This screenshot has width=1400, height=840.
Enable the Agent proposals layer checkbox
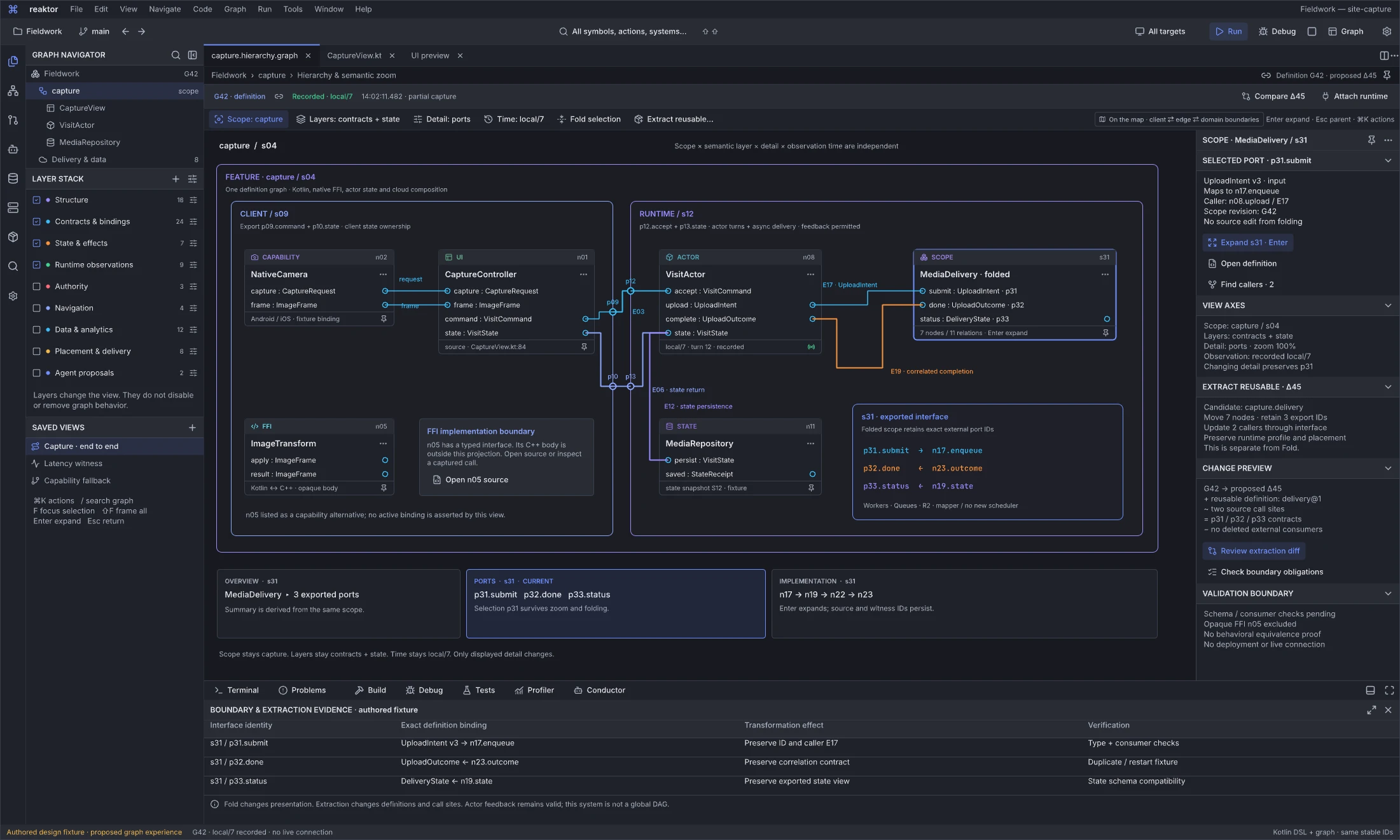[36, 373]
